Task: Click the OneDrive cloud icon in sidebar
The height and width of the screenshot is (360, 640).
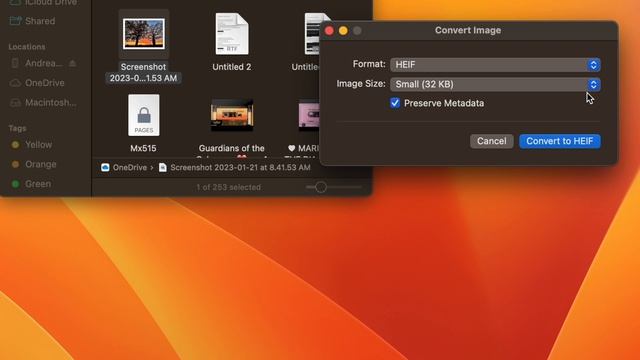Action: pos(15,83)
